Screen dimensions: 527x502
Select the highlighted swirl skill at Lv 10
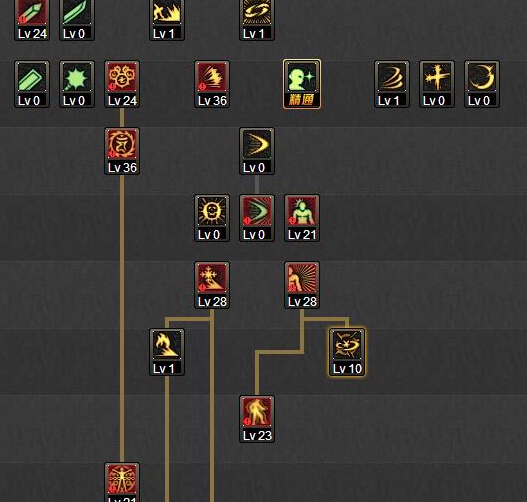(x=347, y=352)
